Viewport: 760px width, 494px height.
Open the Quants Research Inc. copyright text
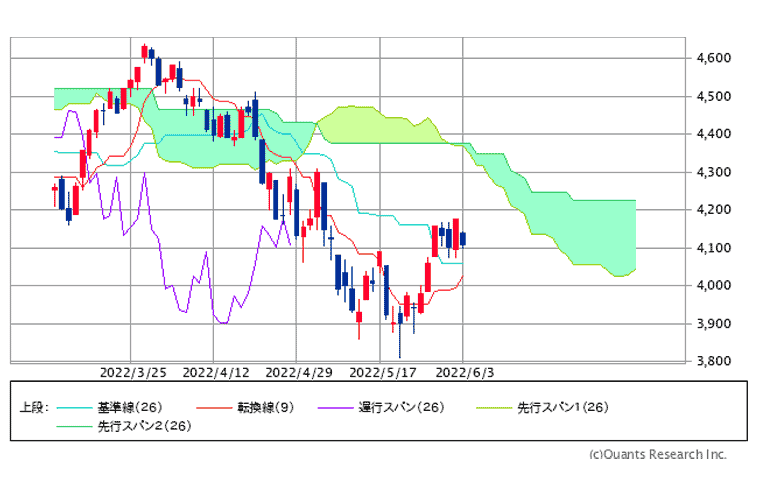(656, 454)
